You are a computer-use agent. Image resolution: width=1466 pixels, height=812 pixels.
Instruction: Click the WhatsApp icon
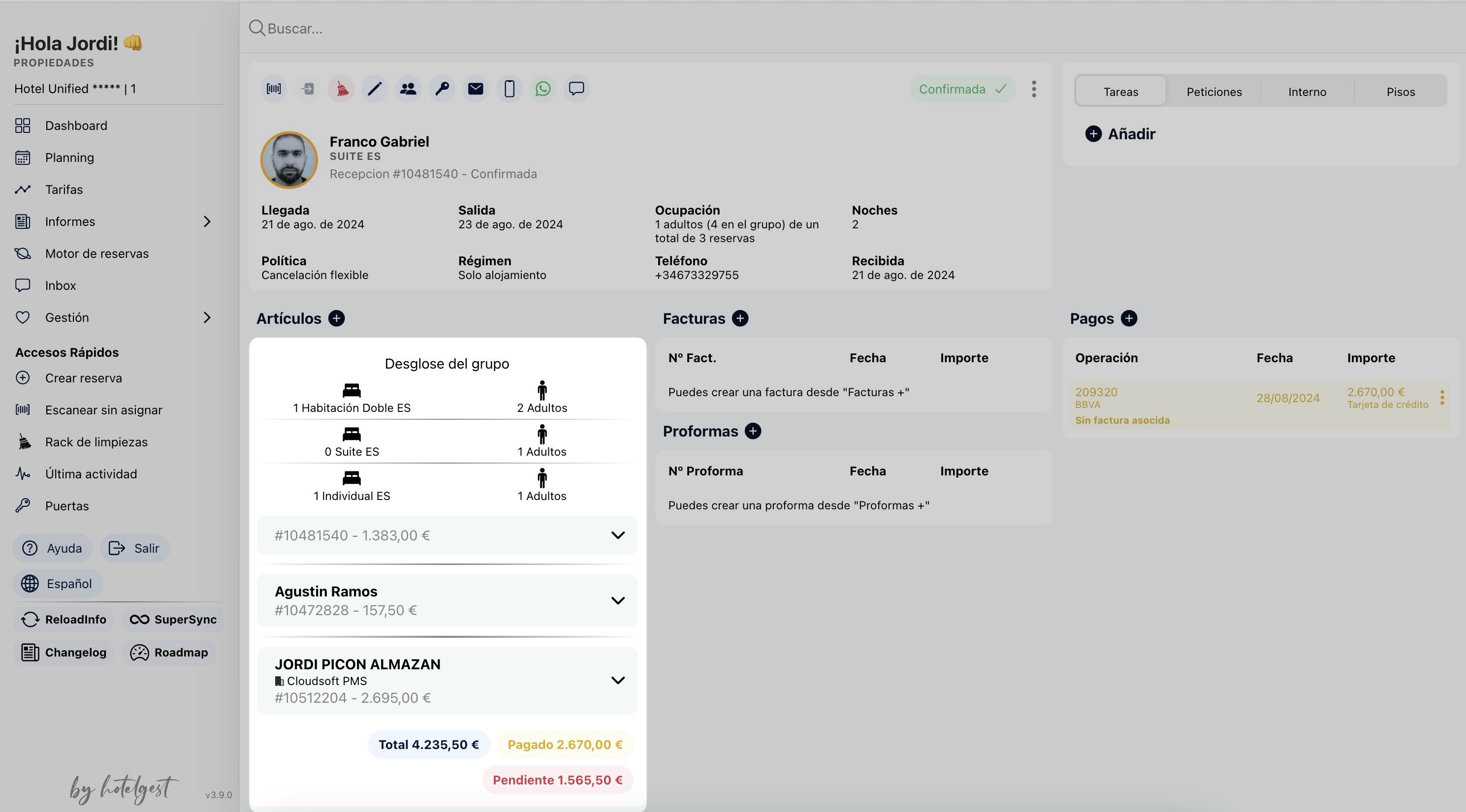[x=543, y=89]
